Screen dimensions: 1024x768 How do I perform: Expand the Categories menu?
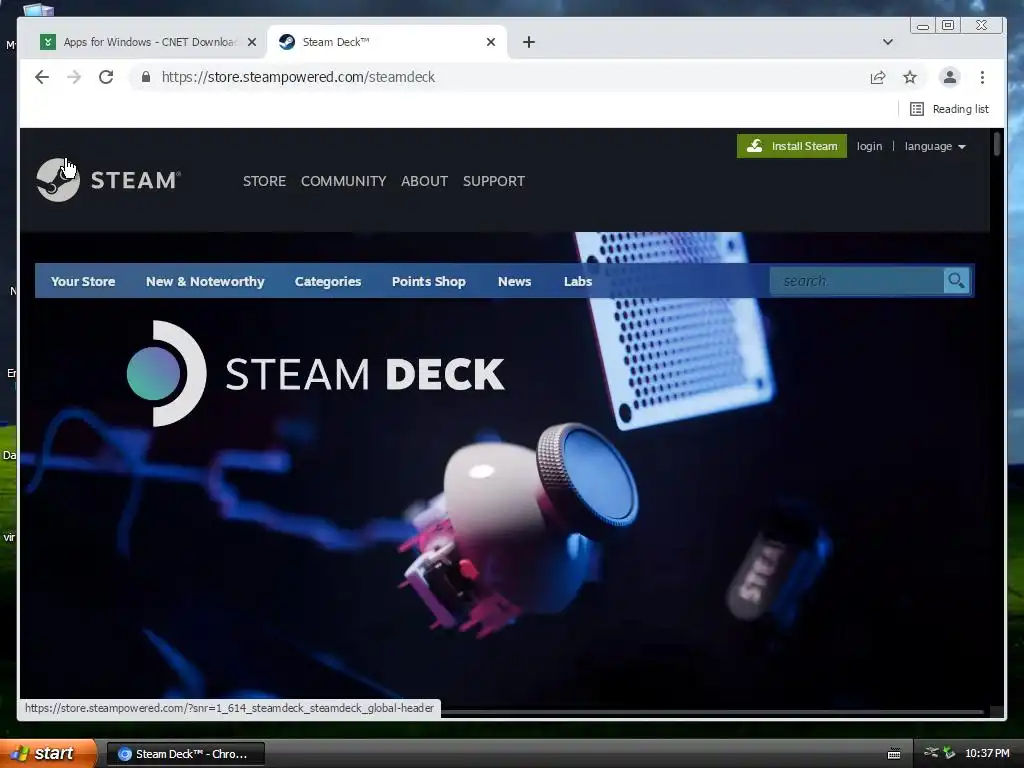328,281
